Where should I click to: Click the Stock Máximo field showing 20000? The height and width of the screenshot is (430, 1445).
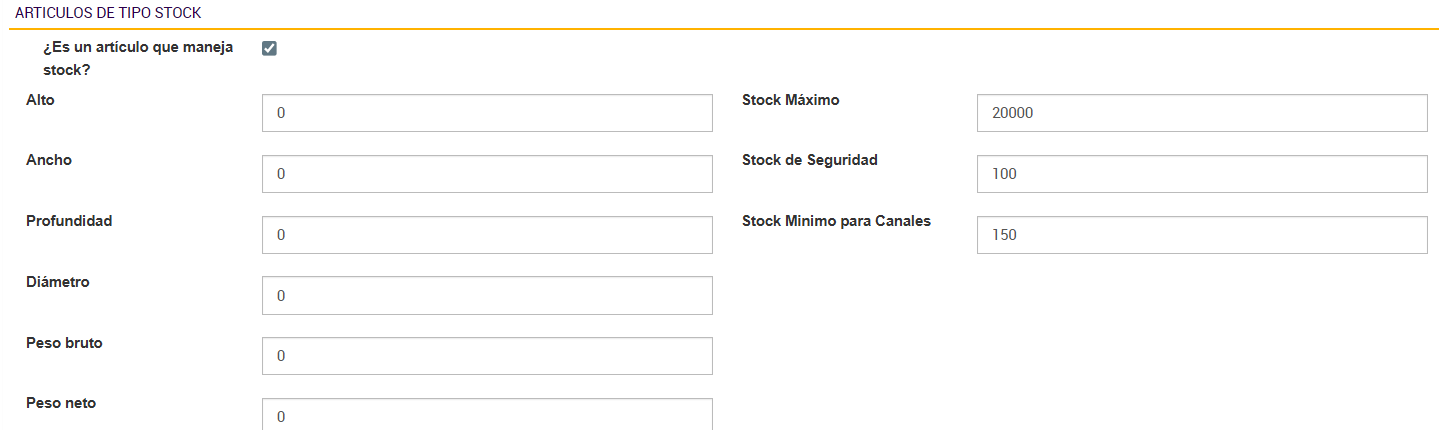pos(1201,113)
